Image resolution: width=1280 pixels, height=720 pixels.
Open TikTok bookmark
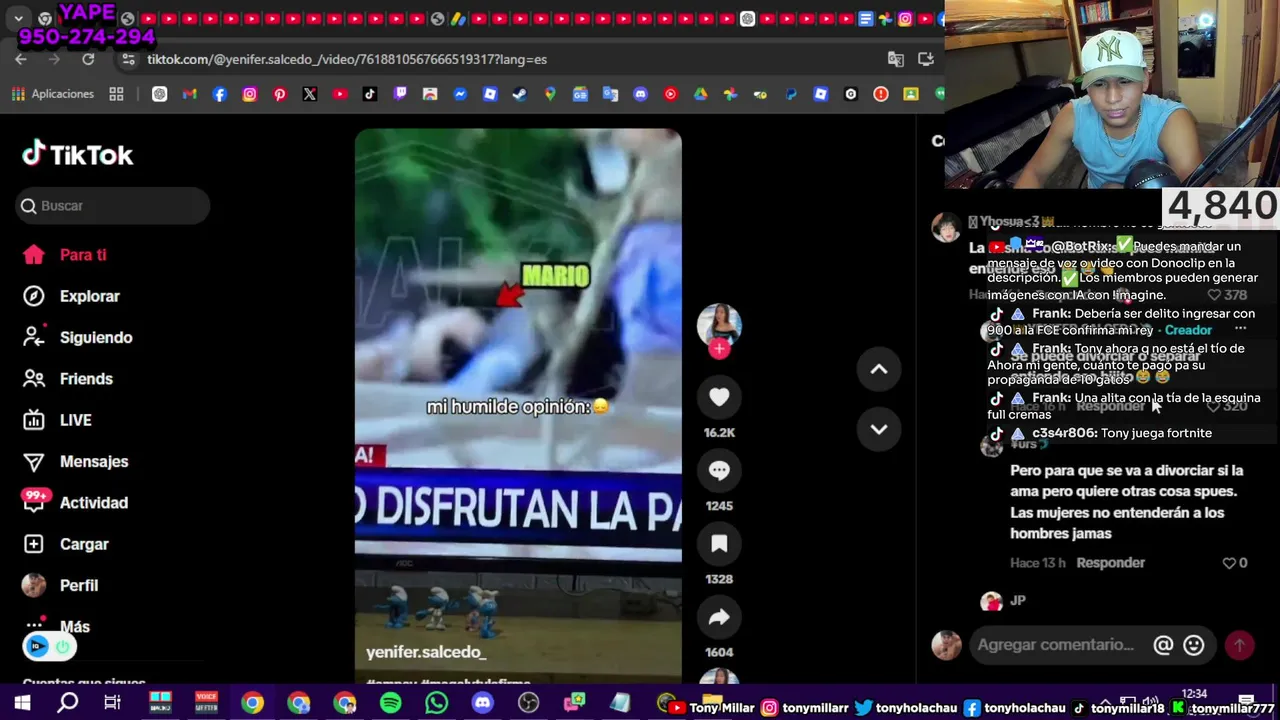370,94
